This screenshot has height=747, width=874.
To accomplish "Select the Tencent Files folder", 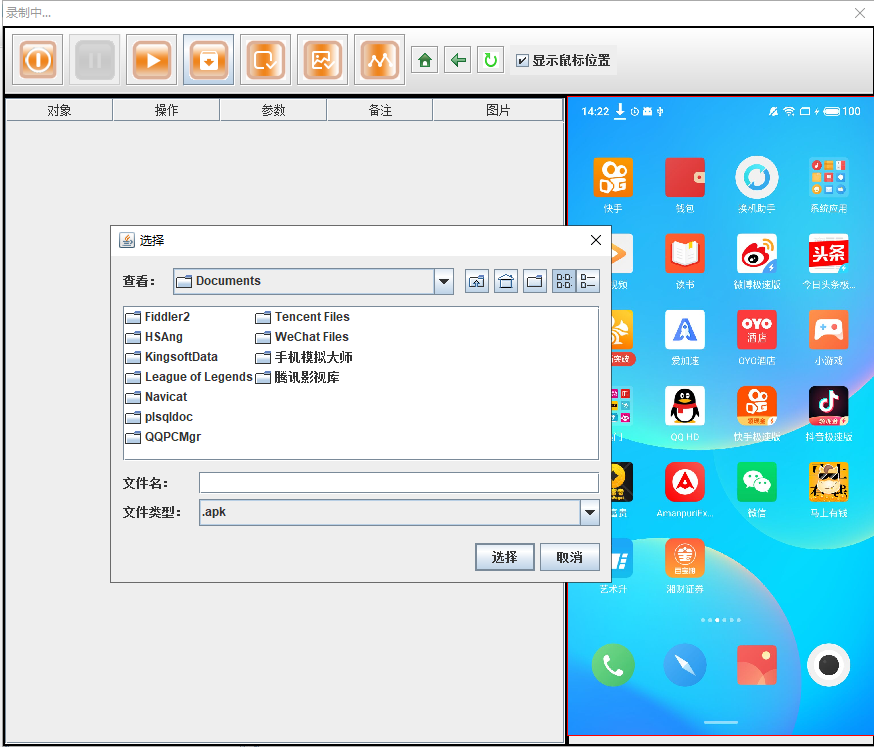I will click(311, 317).
